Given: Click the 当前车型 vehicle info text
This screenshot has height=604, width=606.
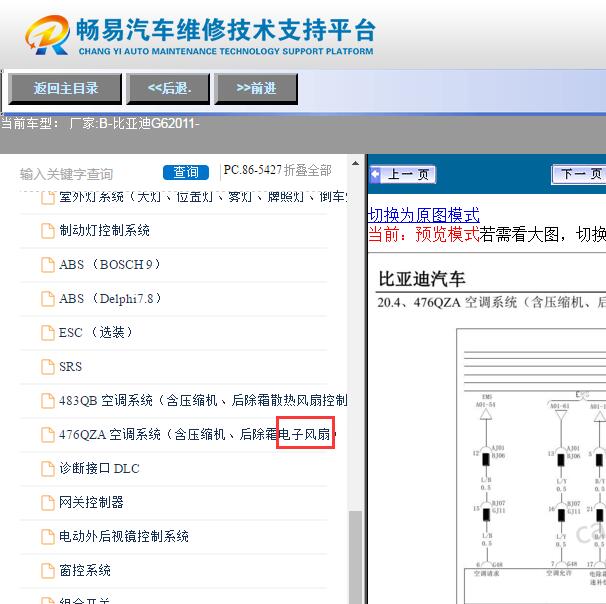Looking at the screenshot, I should coord(100,124).
